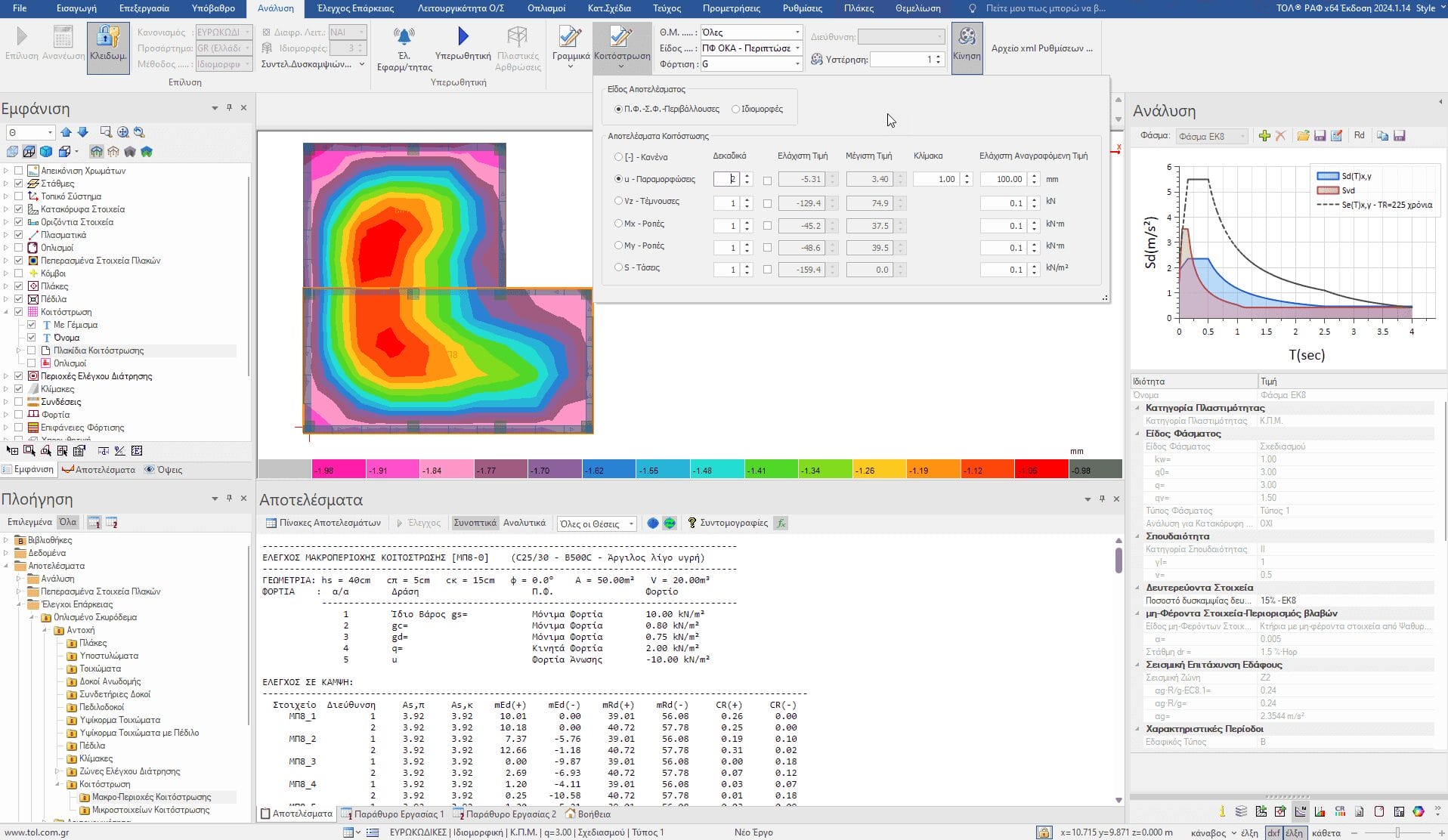This screenshot has width=1448, height=840.
Task: Click the red X delete spectrum icon
Action: pyautogui.click(x=1280, y=136)
